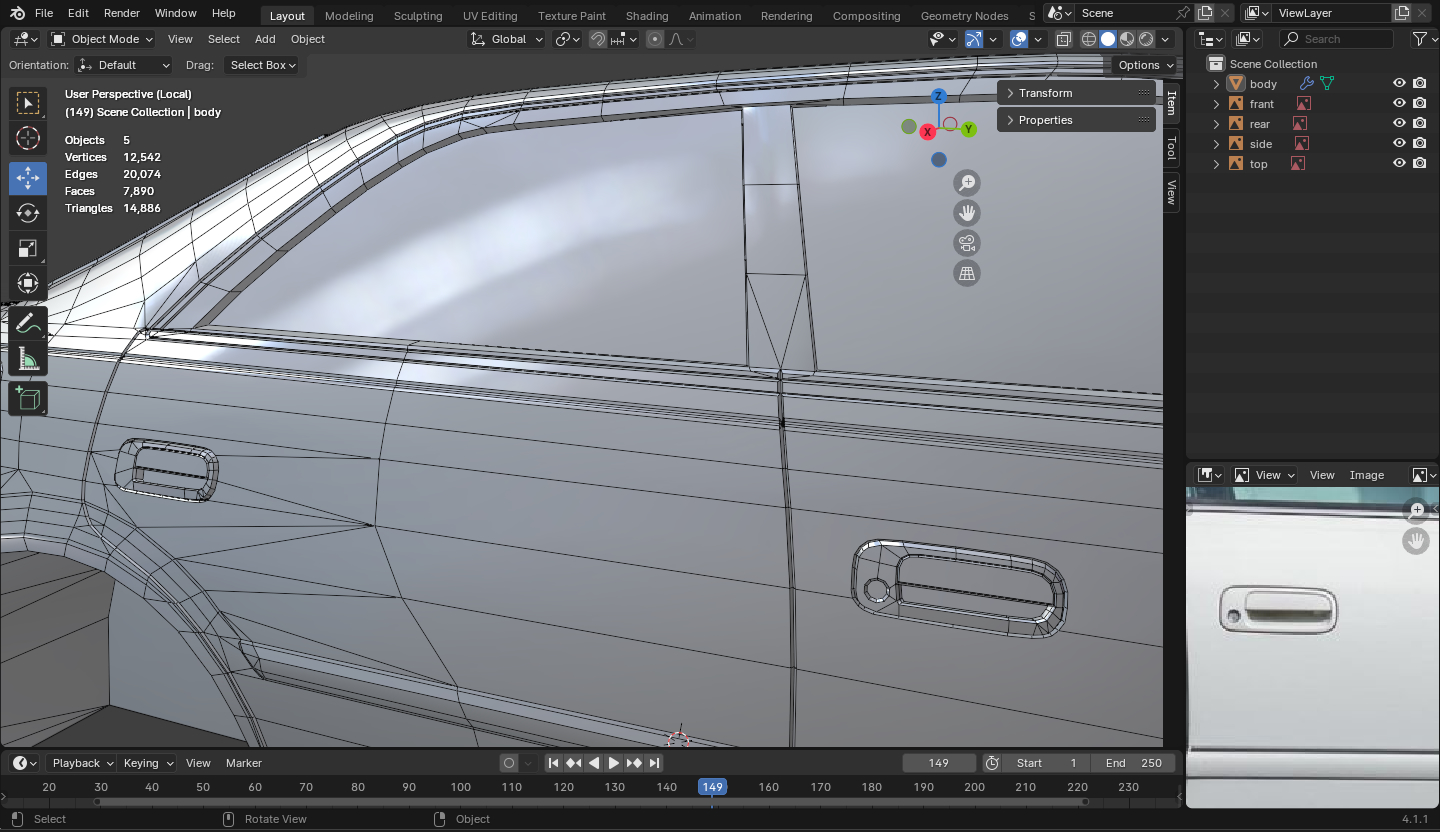Screen dimensions: 1440x832
Task: Hide the side object with its eye icon
Action: (x=1400, y=144)
